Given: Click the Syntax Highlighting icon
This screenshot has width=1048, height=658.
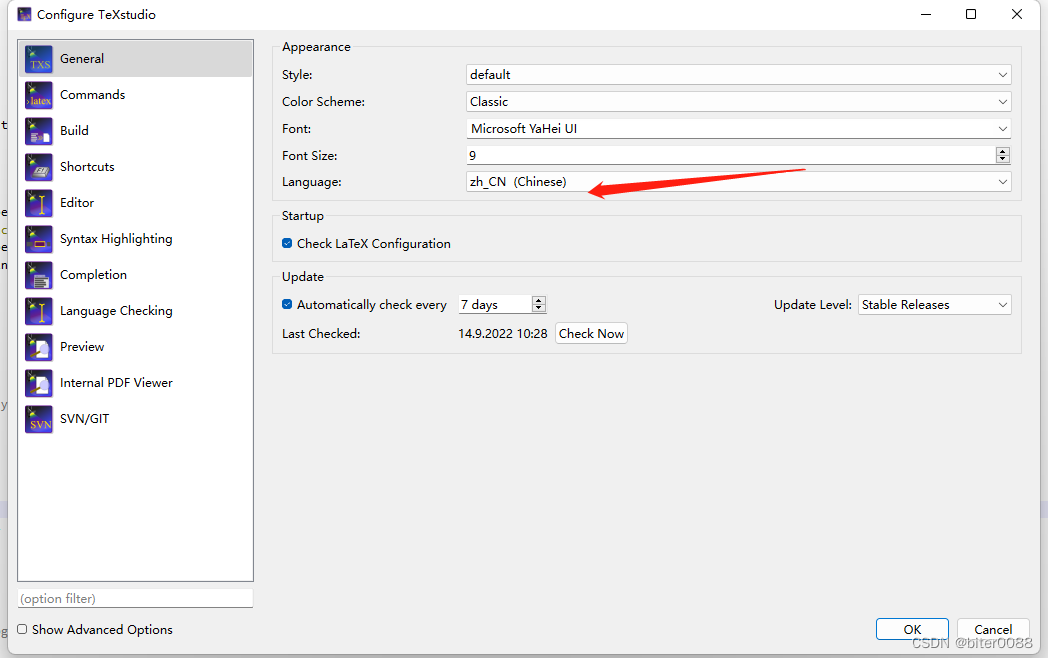Looking at the screenshot, I should tap(39, 239).
